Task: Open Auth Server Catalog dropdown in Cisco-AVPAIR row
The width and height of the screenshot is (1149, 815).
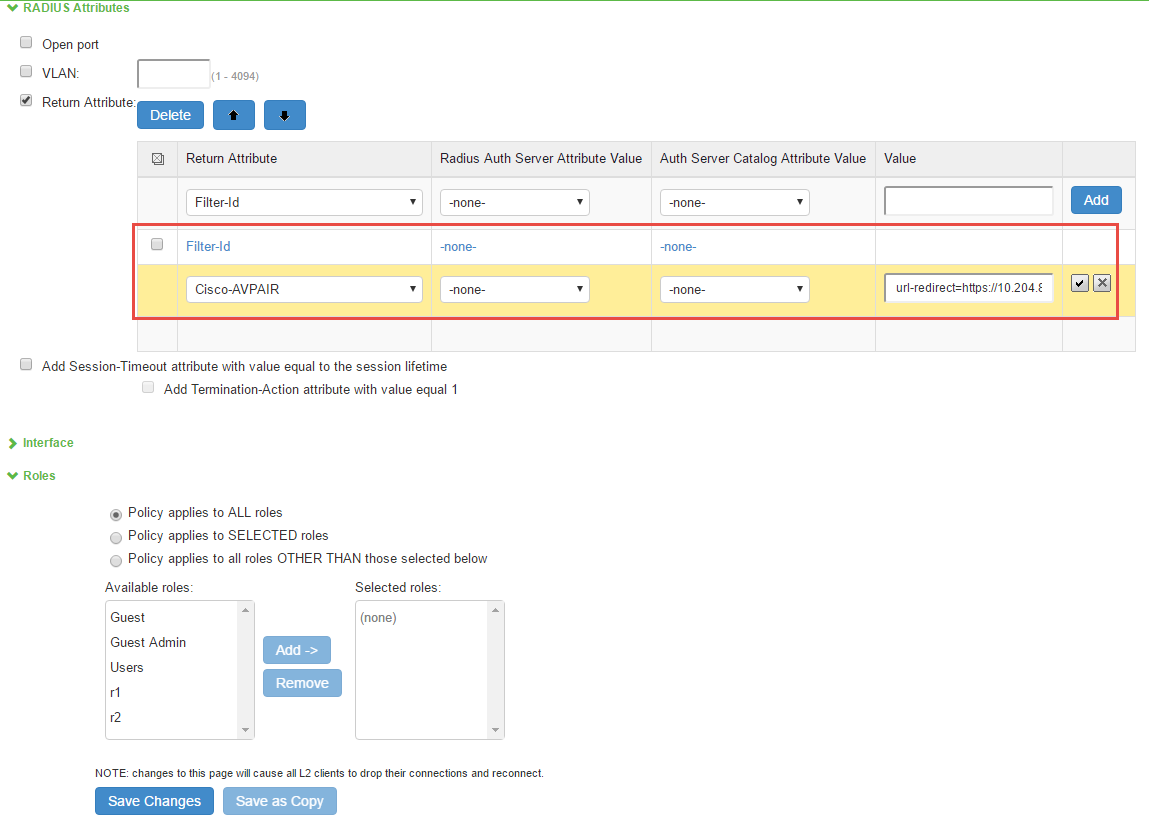Action: point(734,290)
